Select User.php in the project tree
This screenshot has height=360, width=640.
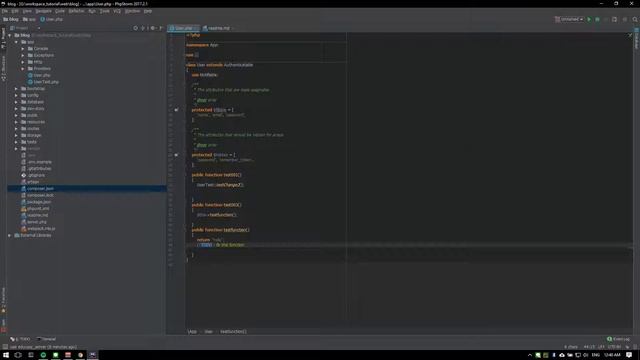pos(39,75)
